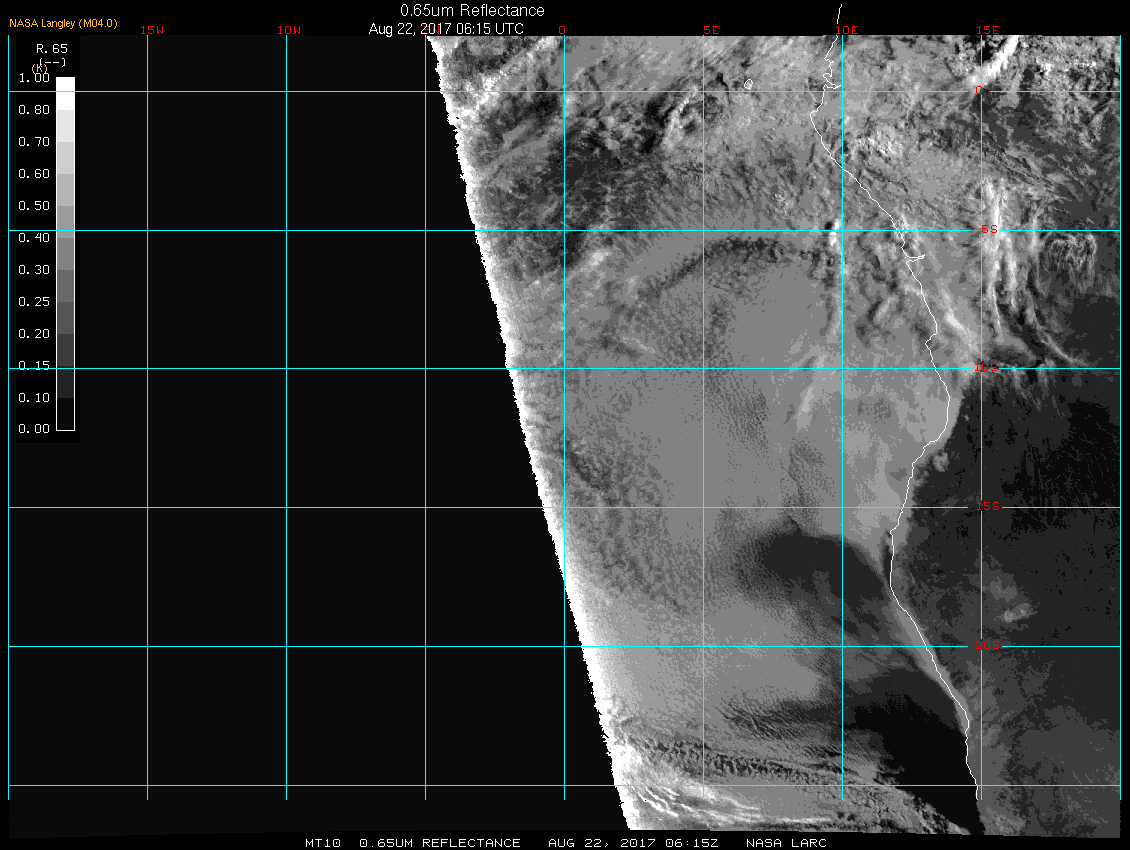Click the '10S' latitude label
The height and width of the screenshot is (850, 1130).
[x=987, y=368]
